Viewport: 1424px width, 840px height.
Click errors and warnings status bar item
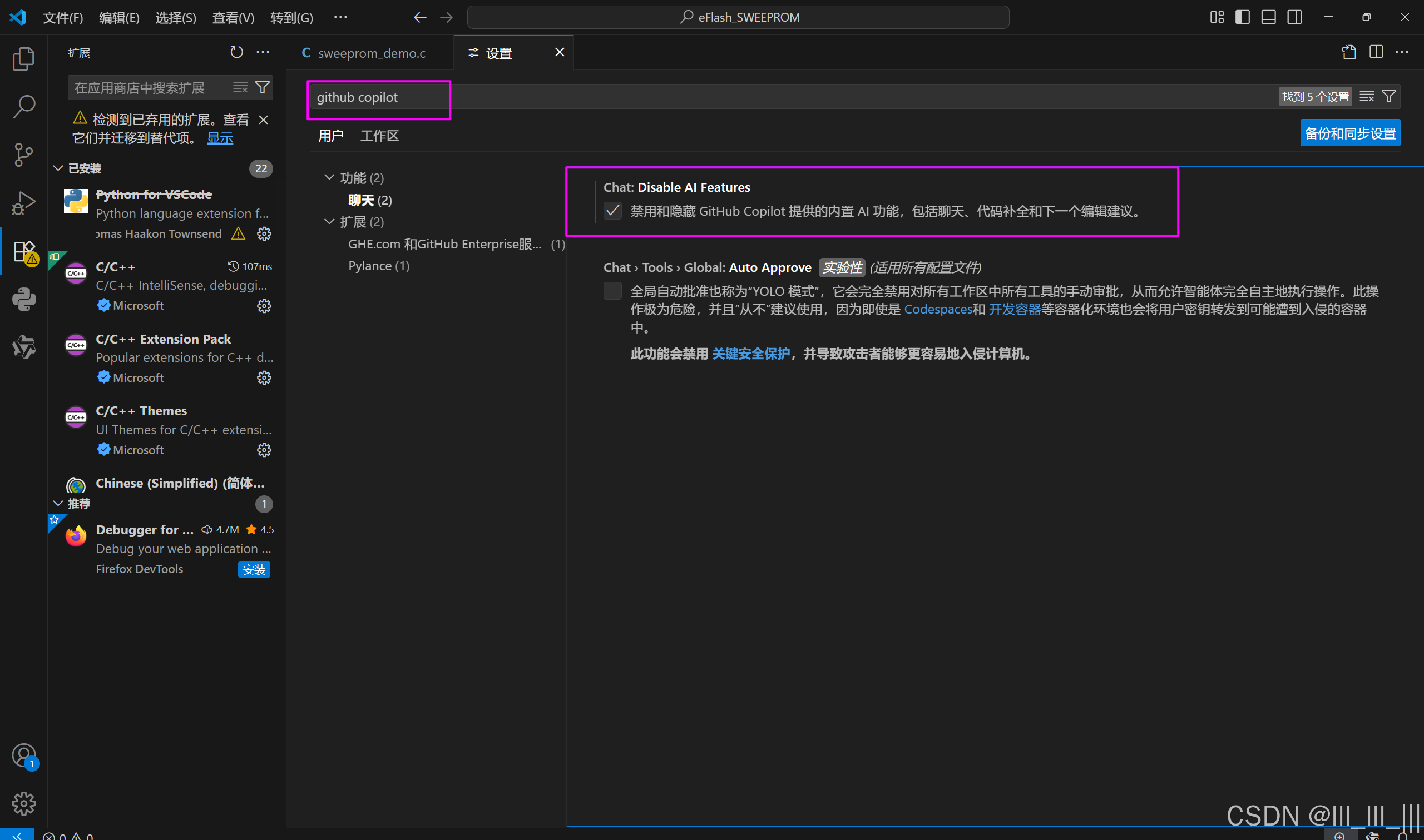click(x=68, y=836)
